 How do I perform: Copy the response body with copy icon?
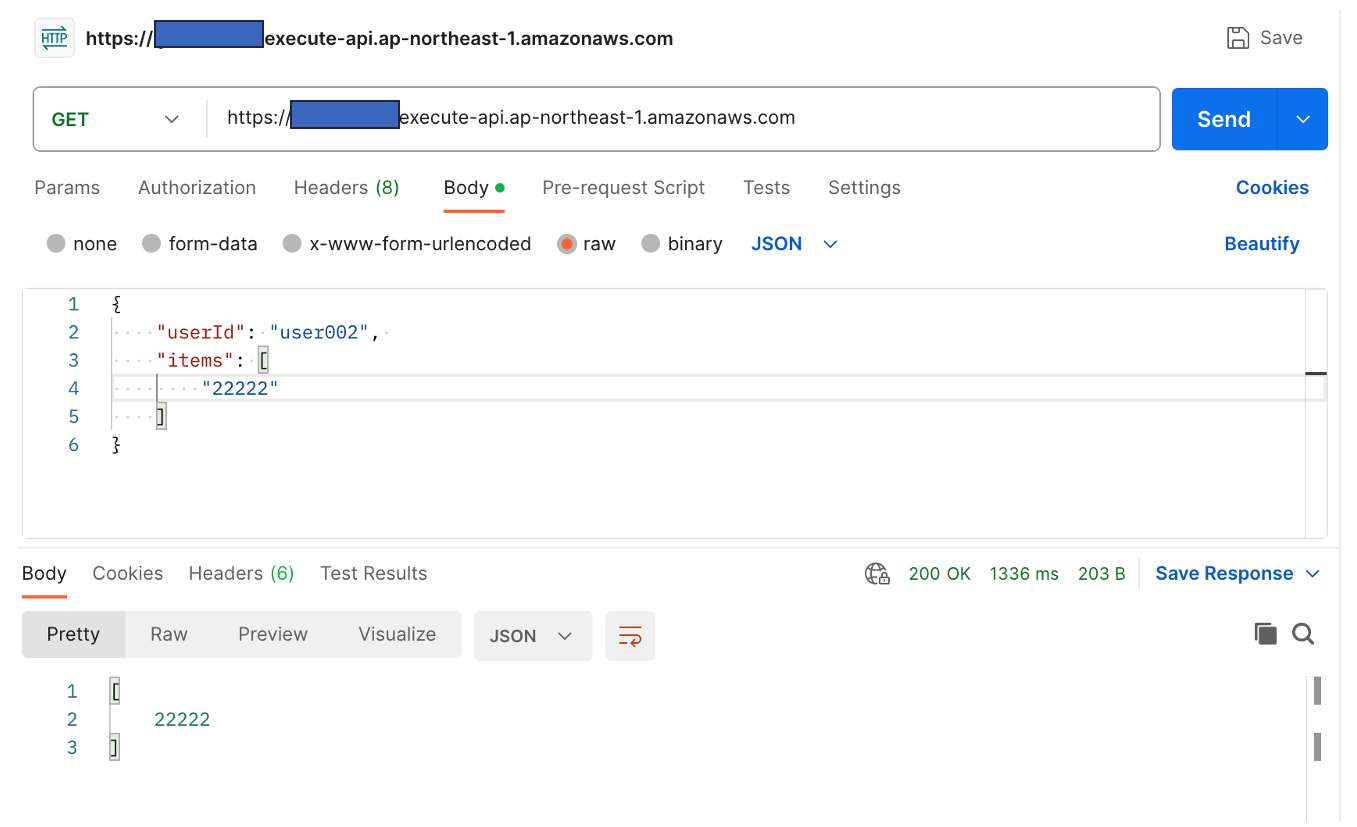click(x=1265, y=634)
